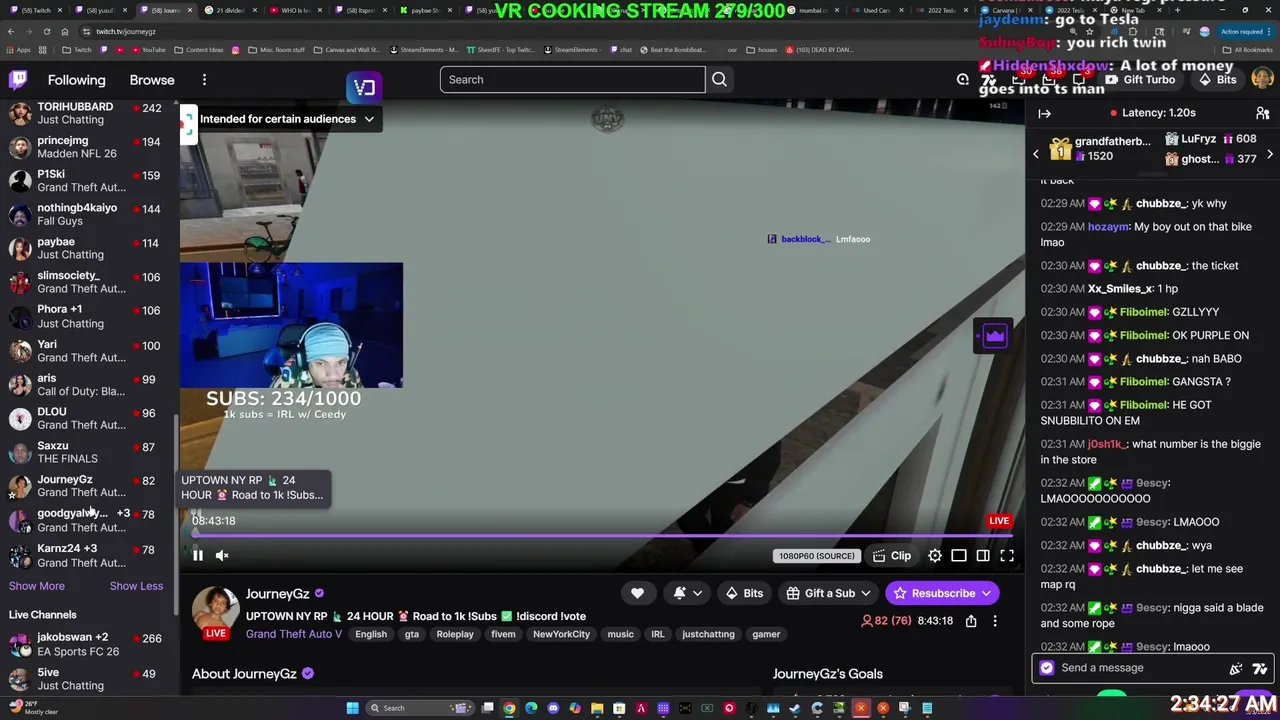Open the princejmg channel in the sidebar

[x=89, y=147]
